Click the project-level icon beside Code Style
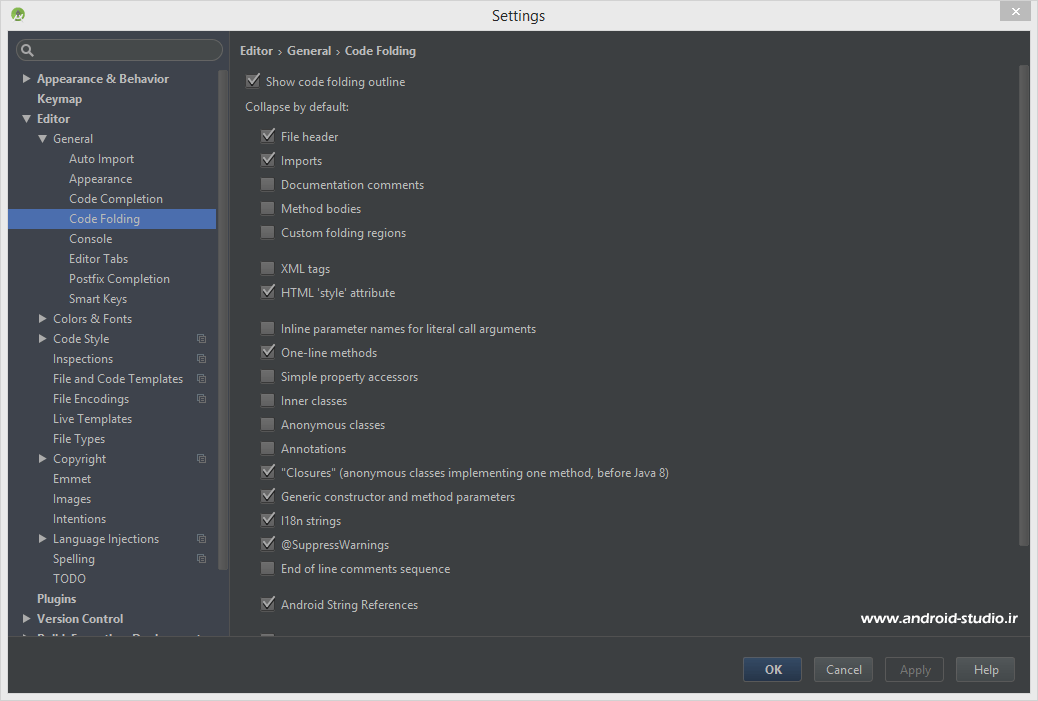Screen dimensions: 1038x701 (201, 339)
